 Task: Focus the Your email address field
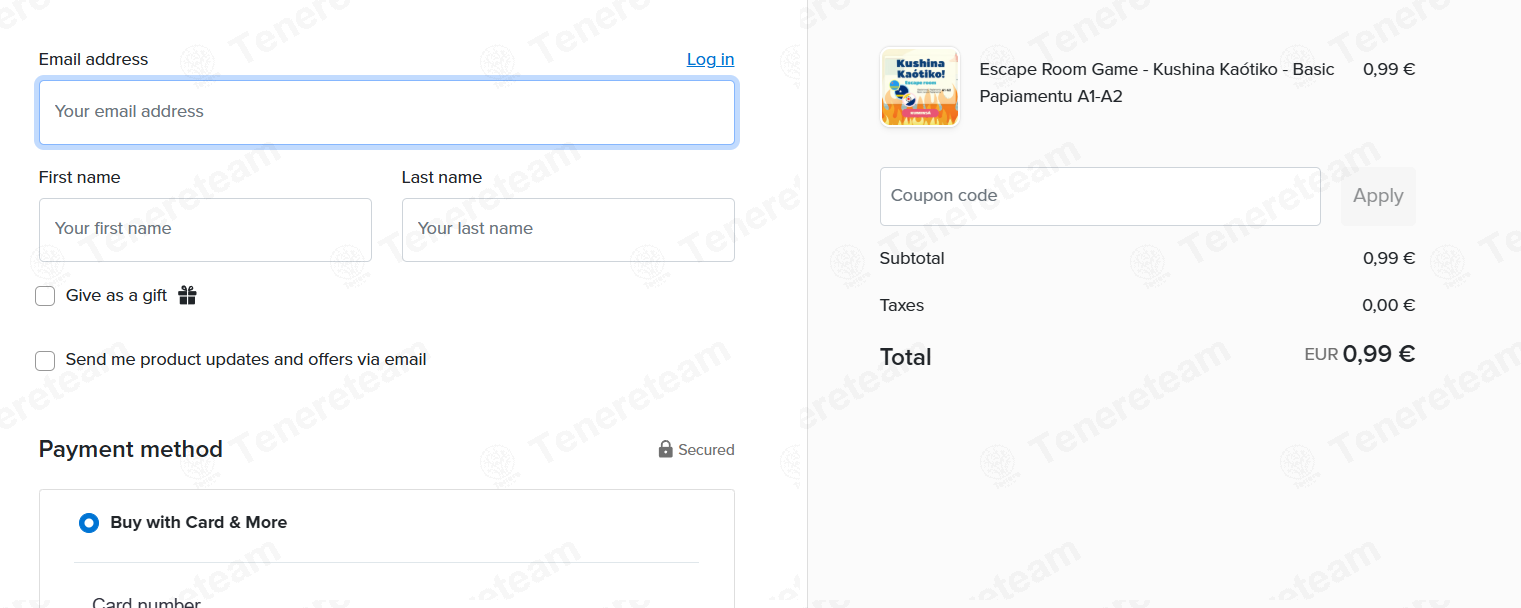(x=387, y=112)
